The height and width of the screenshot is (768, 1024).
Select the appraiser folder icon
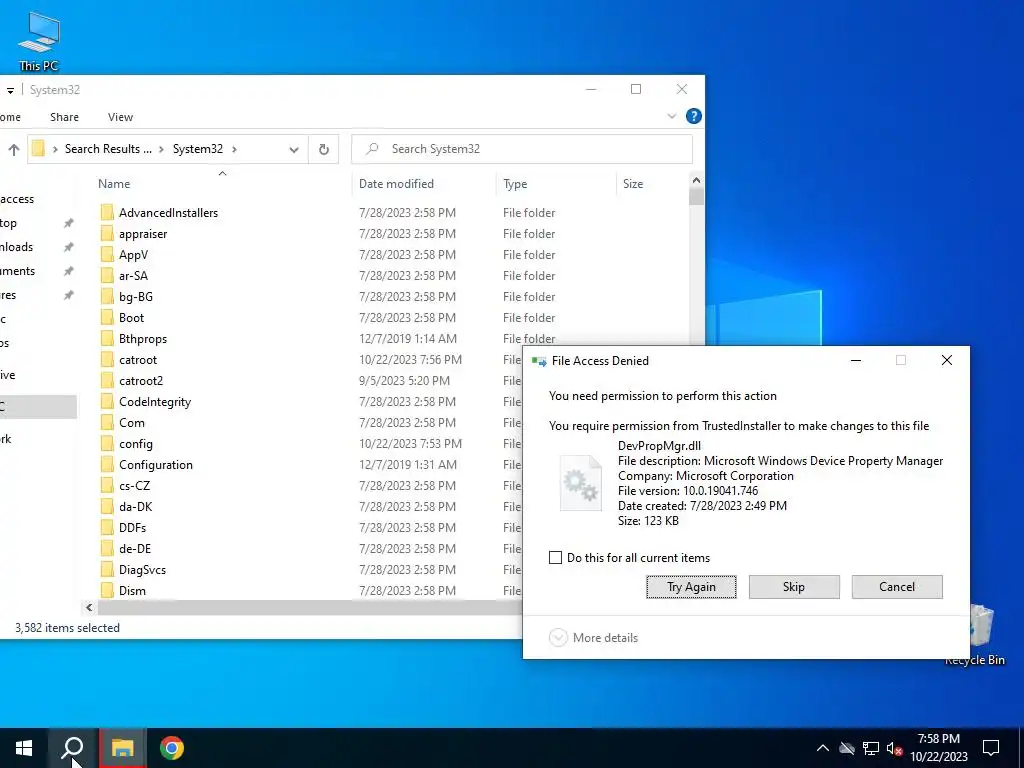click(108, 234)
